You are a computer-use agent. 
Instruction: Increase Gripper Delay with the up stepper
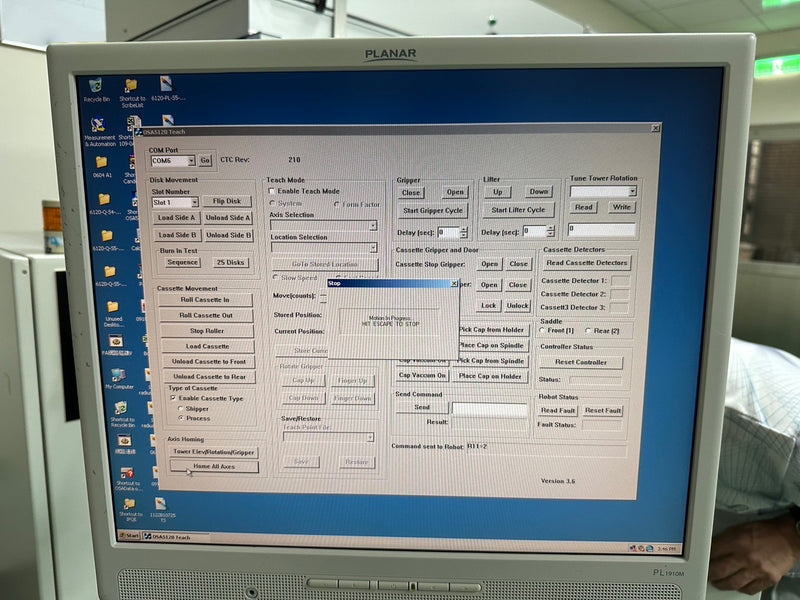tap(462, 228)
